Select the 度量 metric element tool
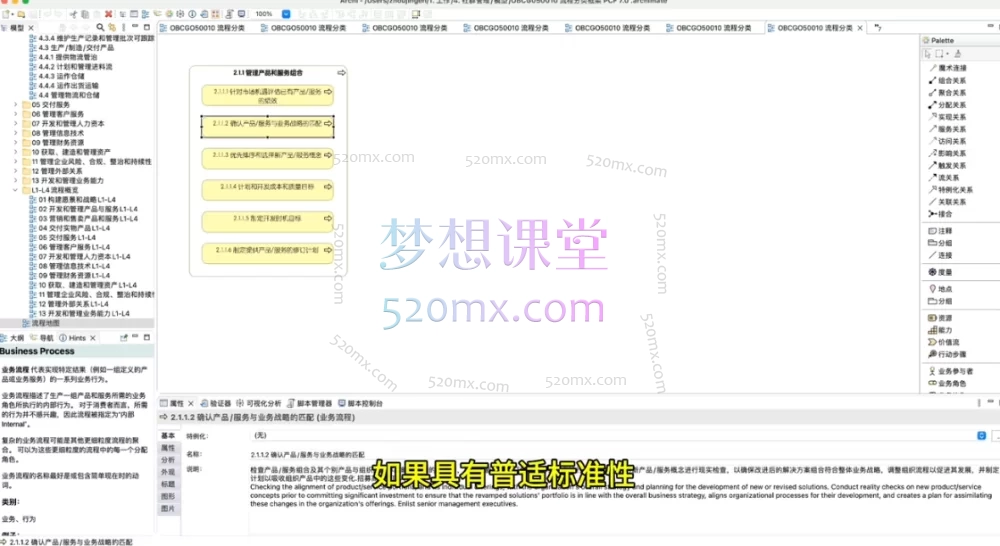This screenshot has width=1000, height=546. [941, 272]
